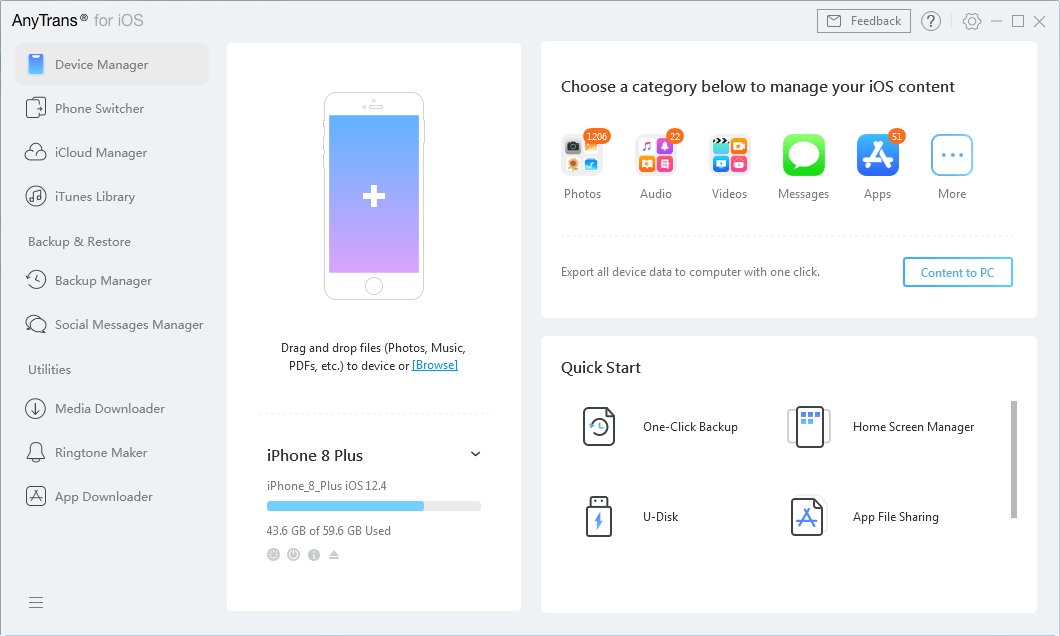Click the Quick Start vertical scrollbar
1060x636 pixels.
pyautogui.click(x=1013, y=460)
